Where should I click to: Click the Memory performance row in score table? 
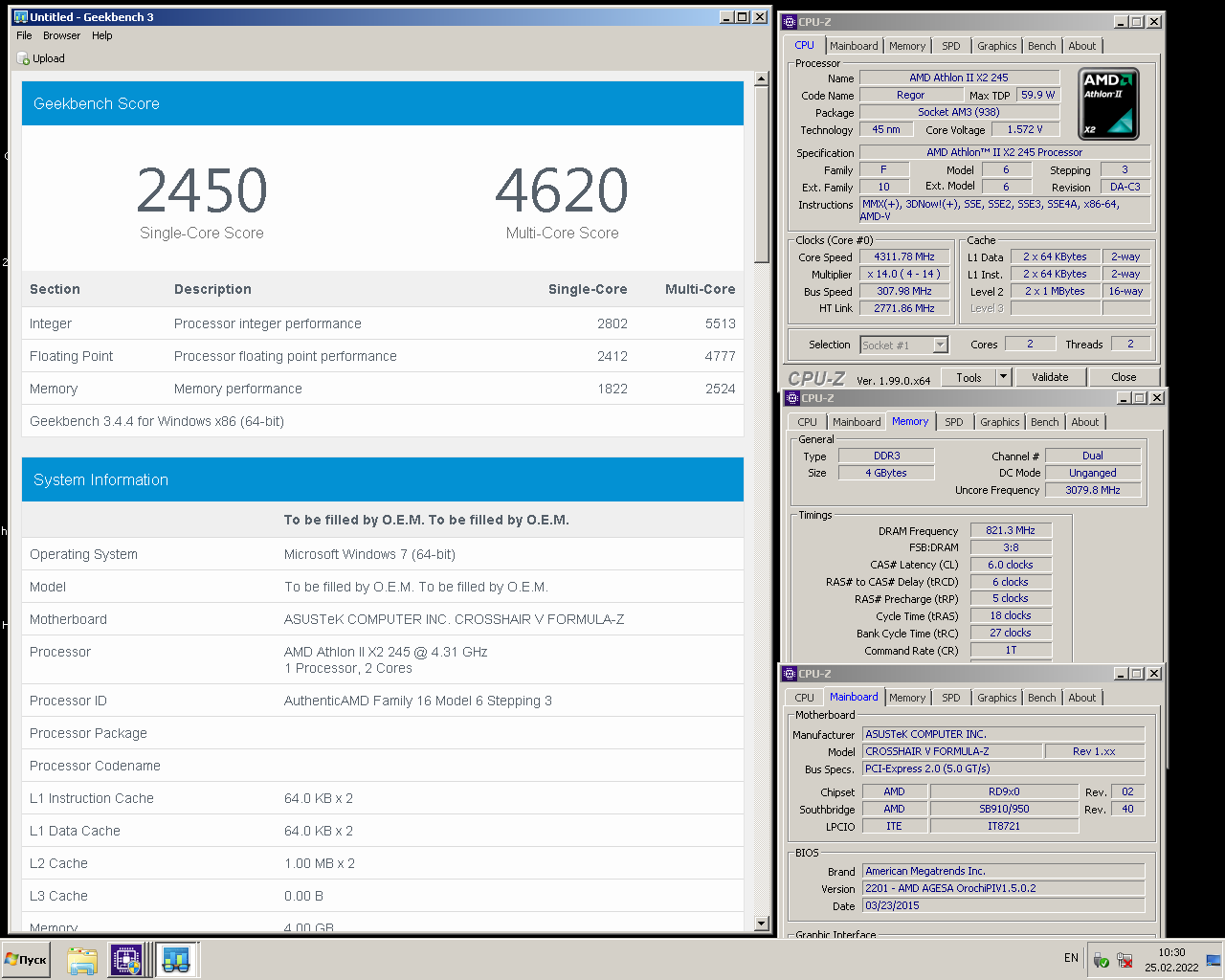pos(383,389)
